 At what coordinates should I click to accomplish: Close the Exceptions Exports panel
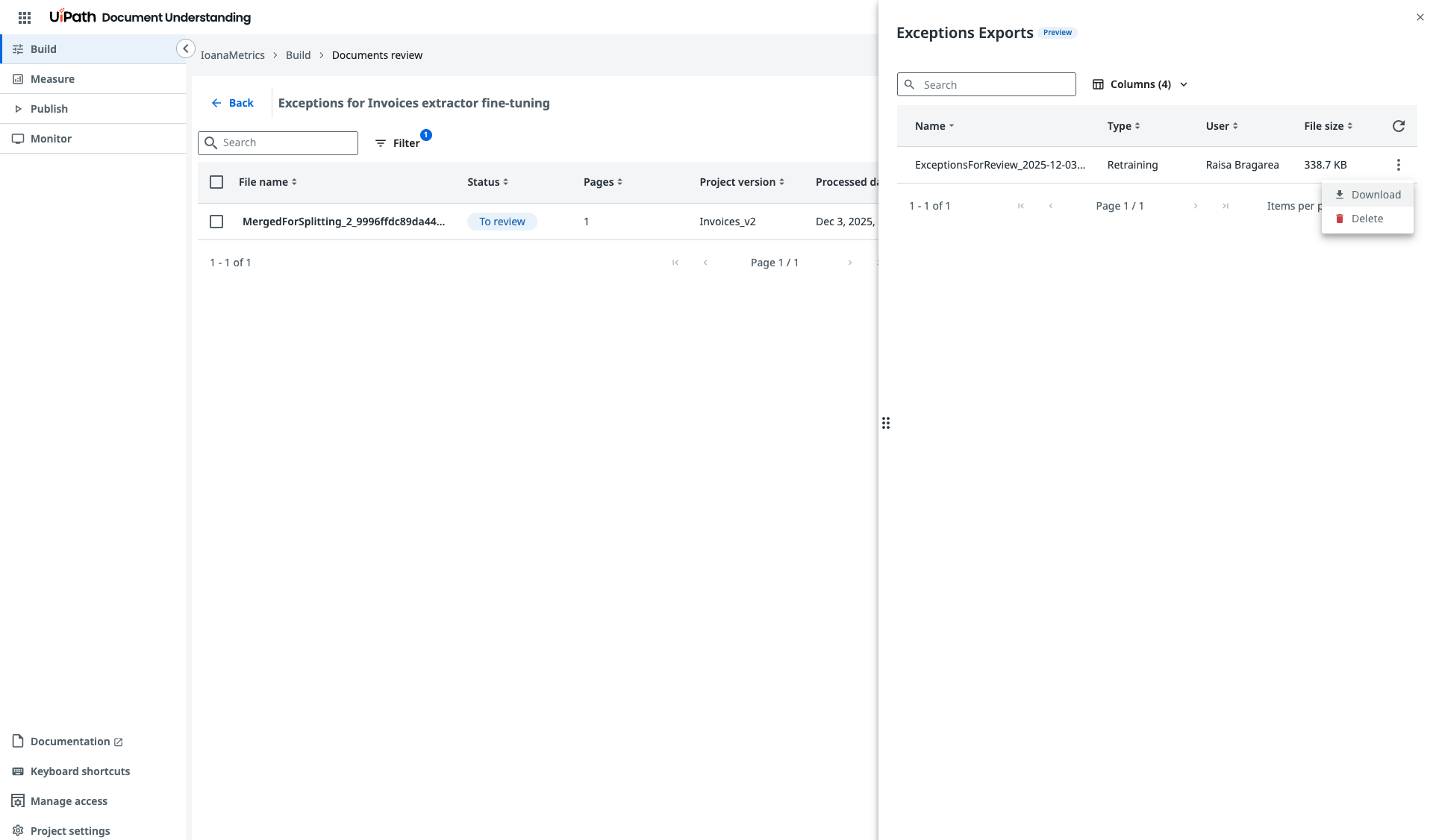click(x=1420, y=17)
